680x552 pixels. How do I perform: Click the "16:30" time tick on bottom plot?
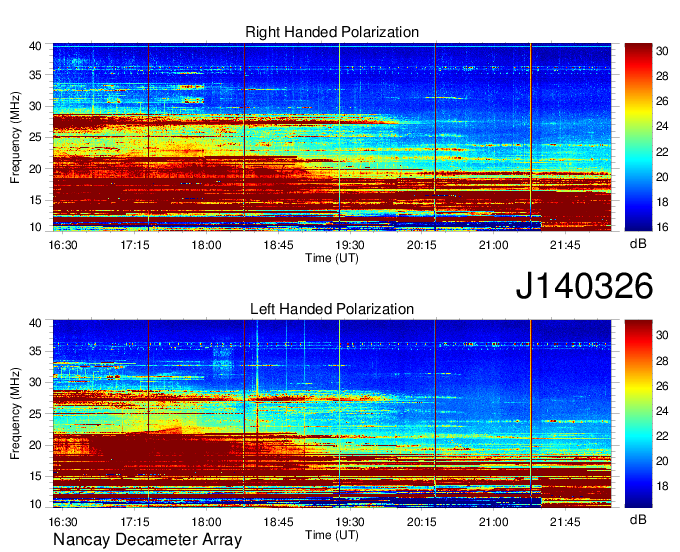coord(63,522)
